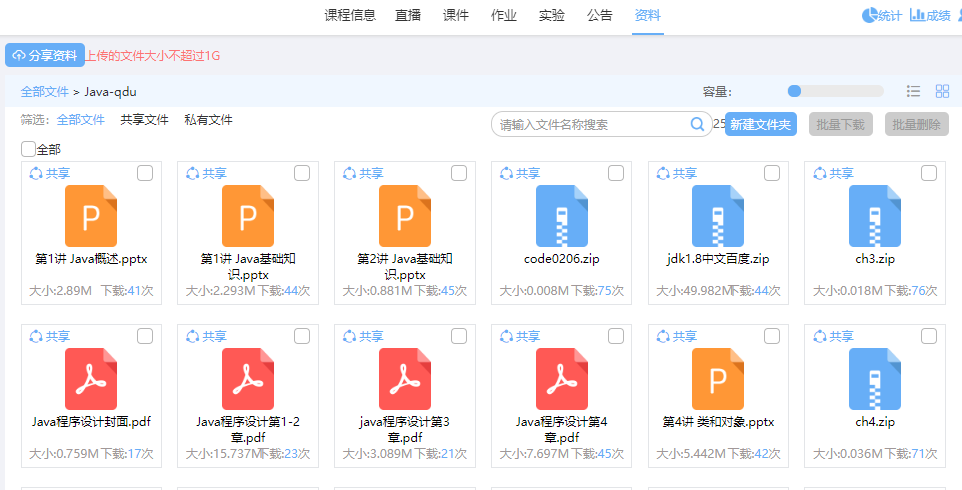962x490 pixels.
Task: Open the jdk1.8中文百度.zip file icon
Action: (x=718, y=216)
